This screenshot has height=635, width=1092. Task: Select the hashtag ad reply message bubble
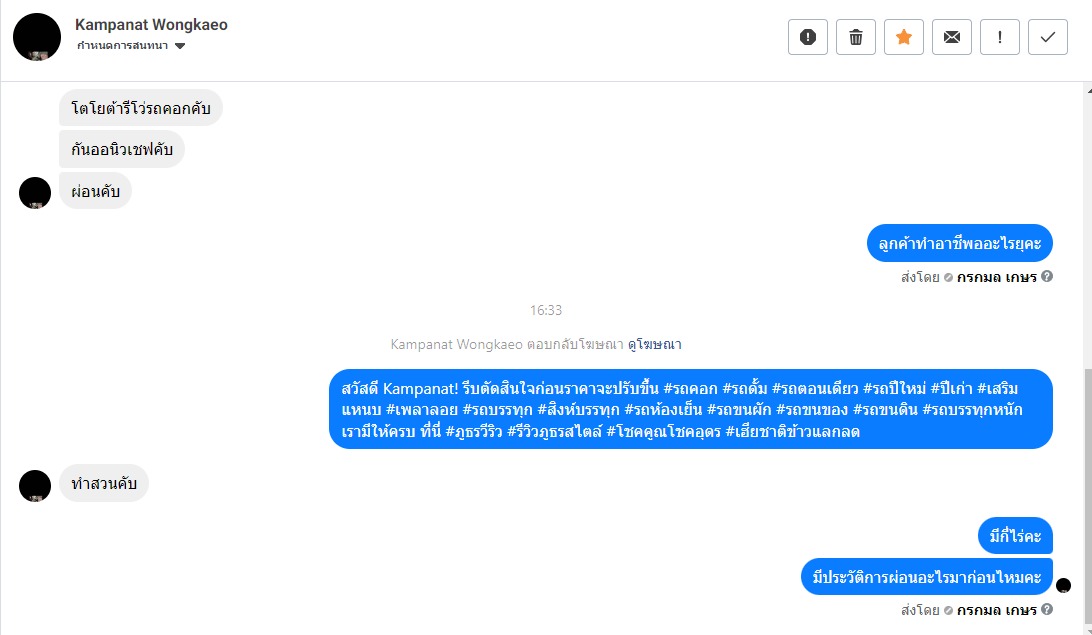pos(691,409)
